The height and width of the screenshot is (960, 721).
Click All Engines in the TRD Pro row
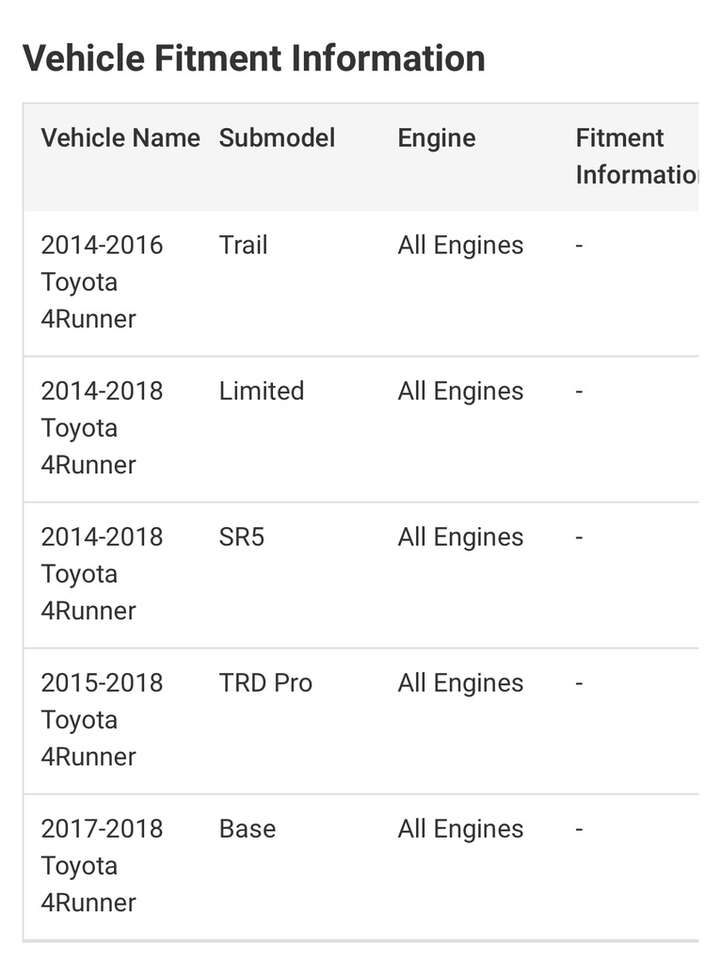(x=460, y=683)
